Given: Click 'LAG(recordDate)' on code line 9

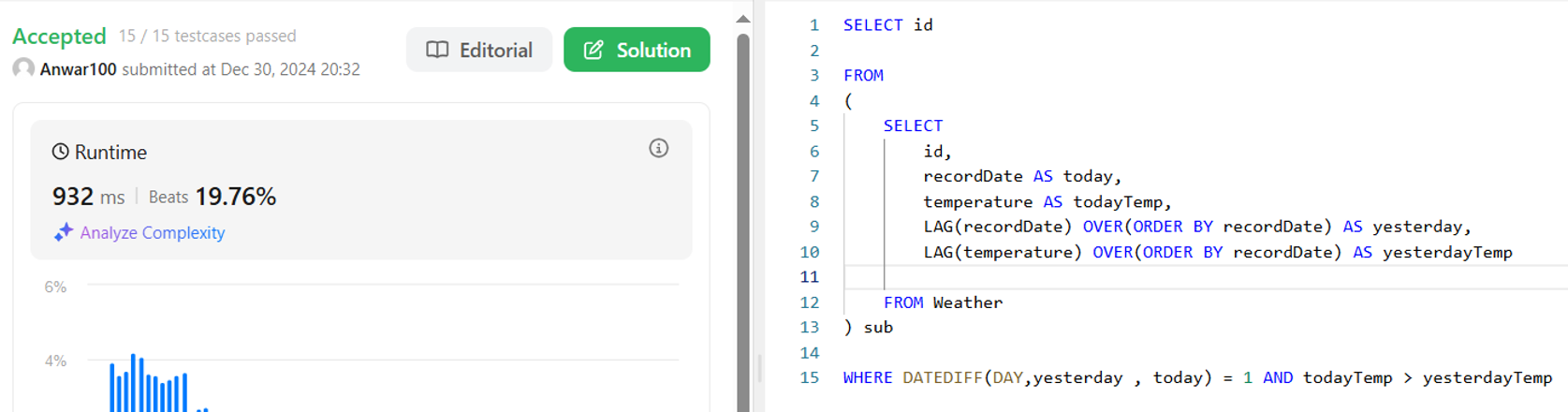Looking at the screenshot, I should click(x=998, y=227).
